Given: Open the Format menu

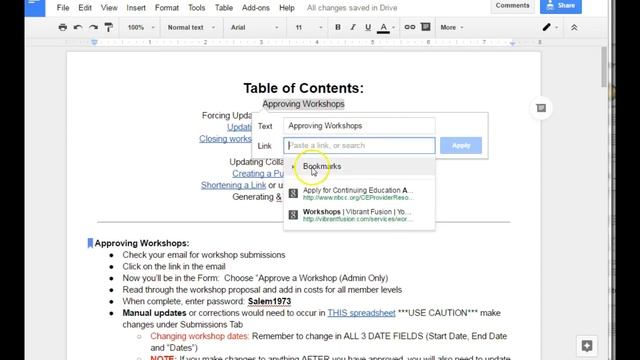Looking at the screenshot, I should pyautogui.click(x=167, y=8).
